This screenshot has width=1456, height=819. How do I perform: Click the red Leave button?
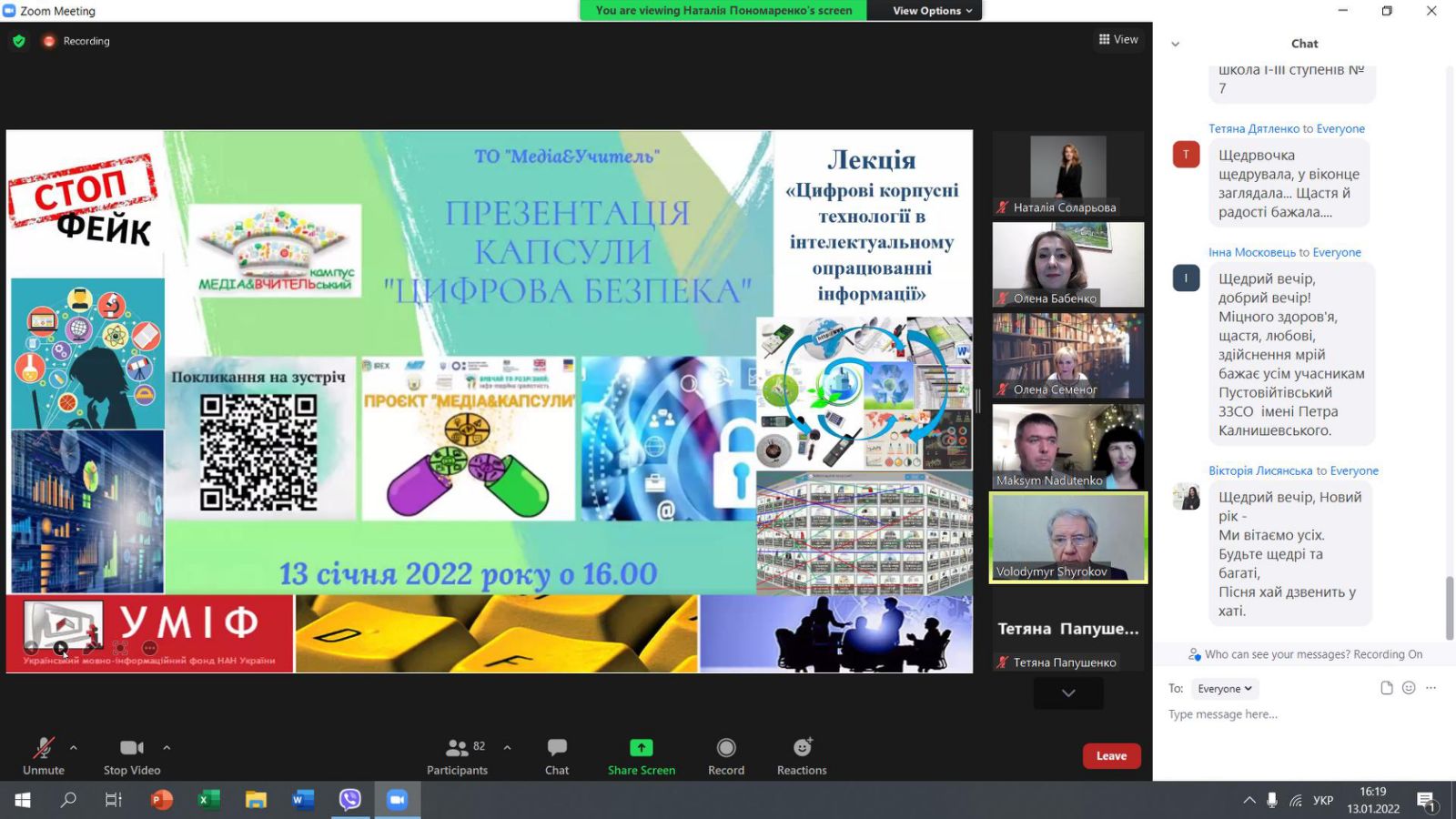pos(1111,756)
